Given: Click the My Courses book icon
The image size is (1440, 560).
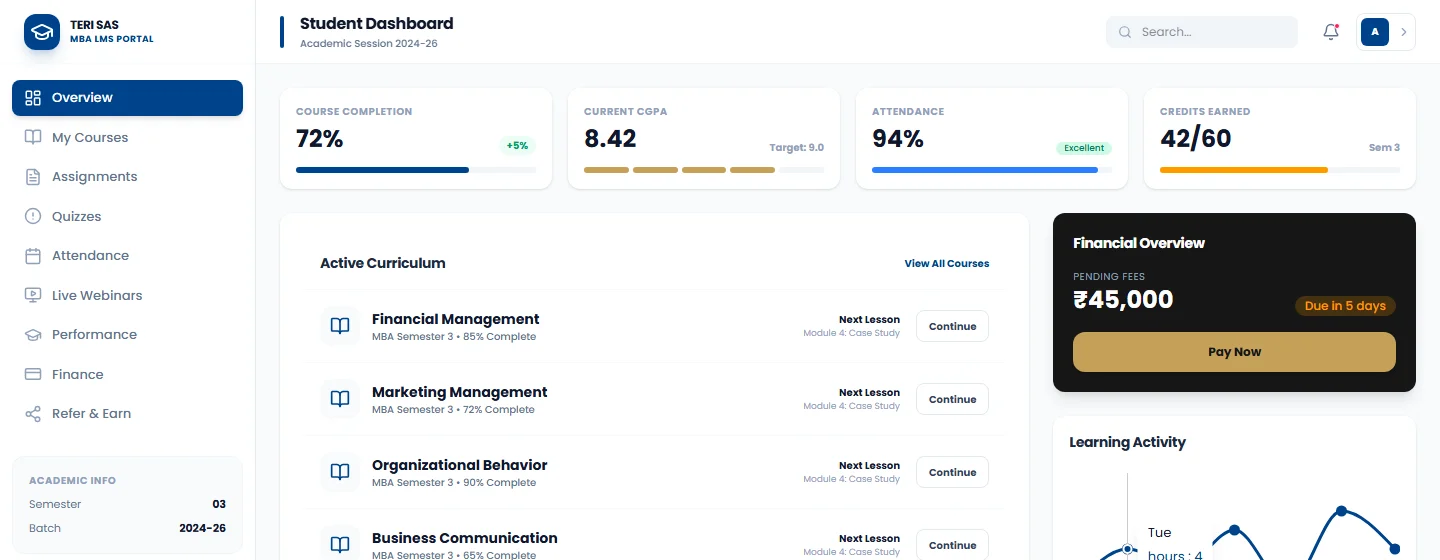Looking at the screenshot, I should tap(33, 137).
